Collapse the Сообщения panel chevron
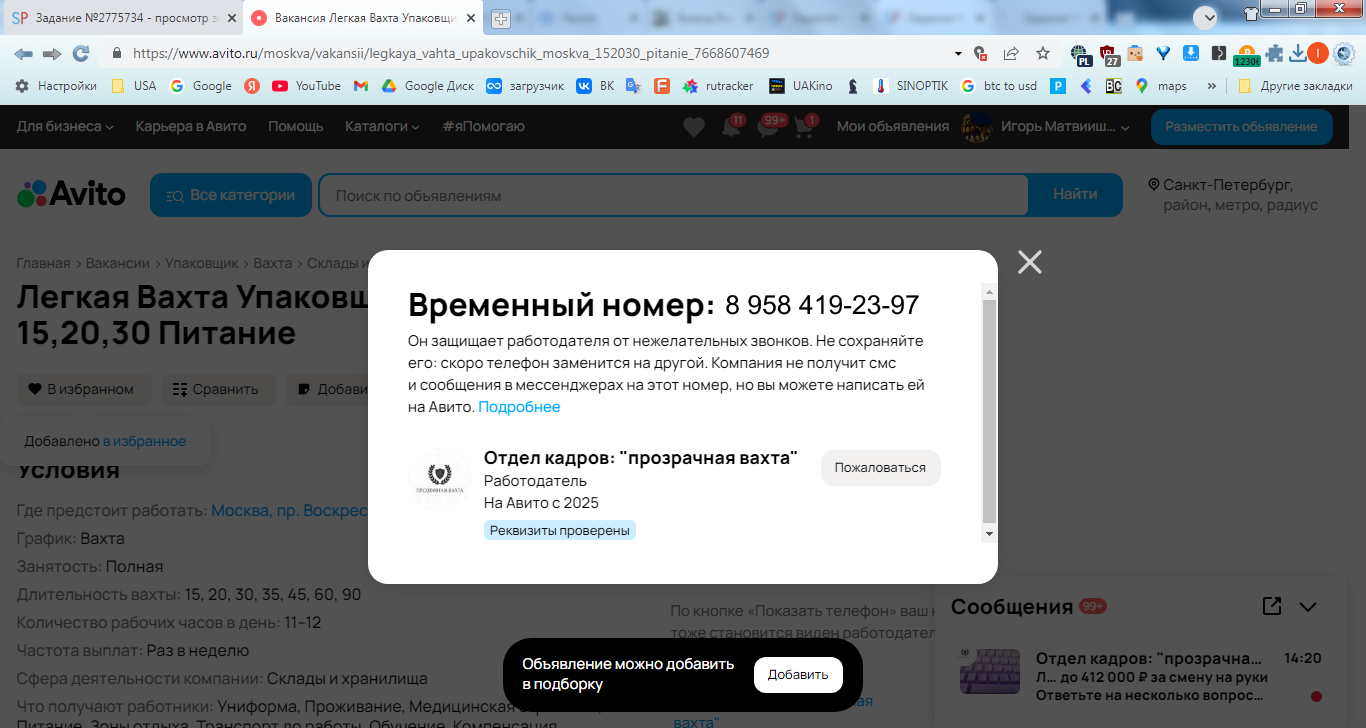This screenshot has width=1366, height=728. pos(1308,606)
